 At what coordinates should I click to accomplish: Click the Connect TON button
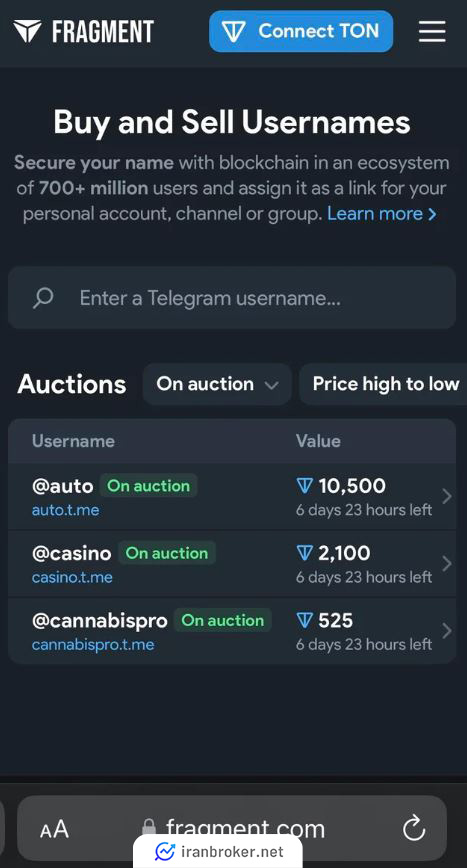(x=301, y=32)
